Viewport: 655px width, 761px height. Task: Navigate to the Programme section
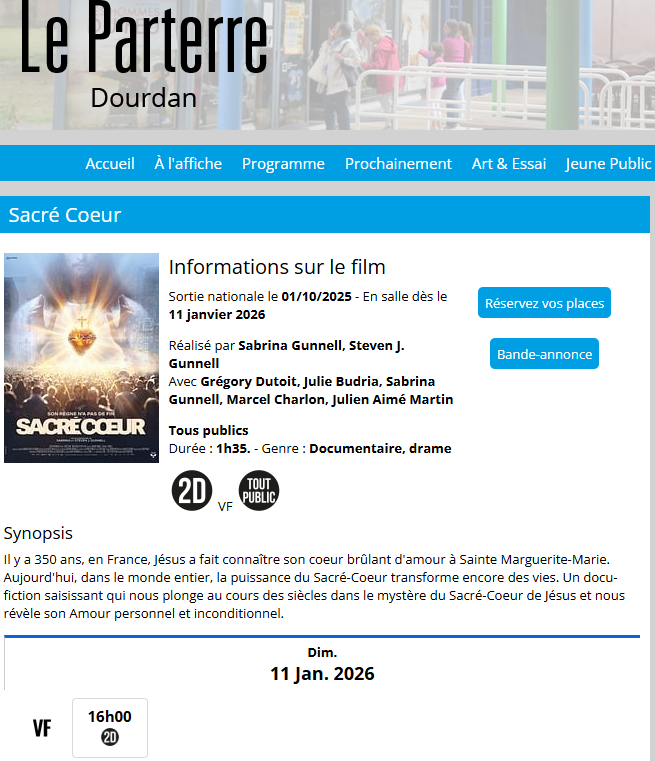pos(283,163)
